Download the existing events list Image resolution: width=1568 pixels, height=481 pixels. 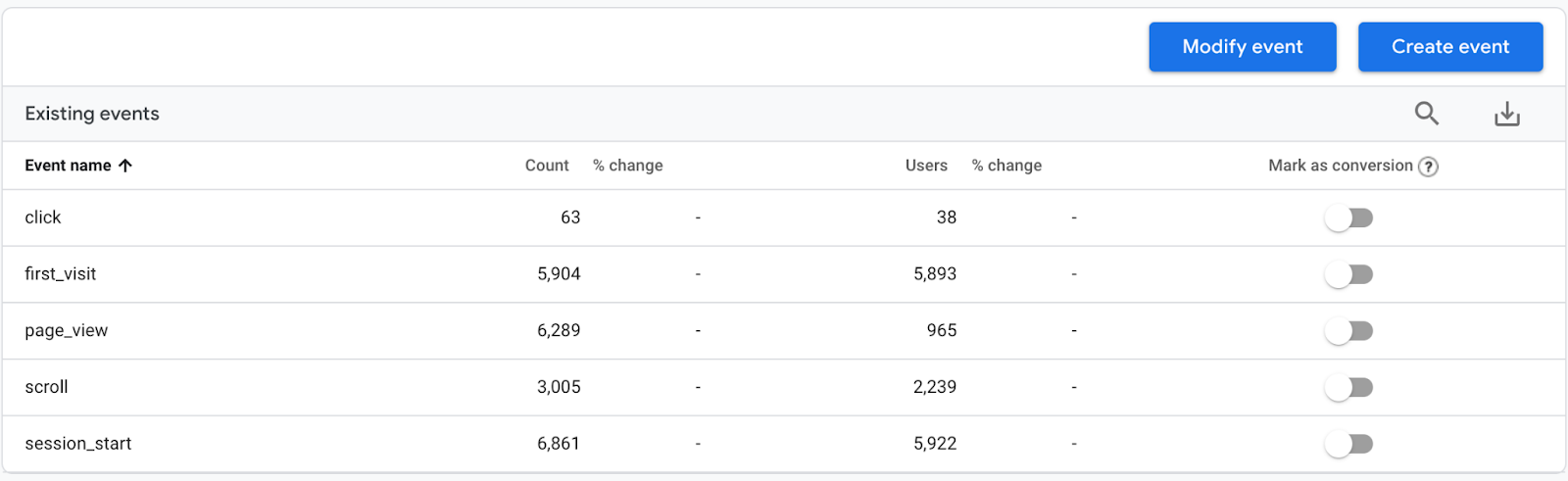click(1507, 115)
